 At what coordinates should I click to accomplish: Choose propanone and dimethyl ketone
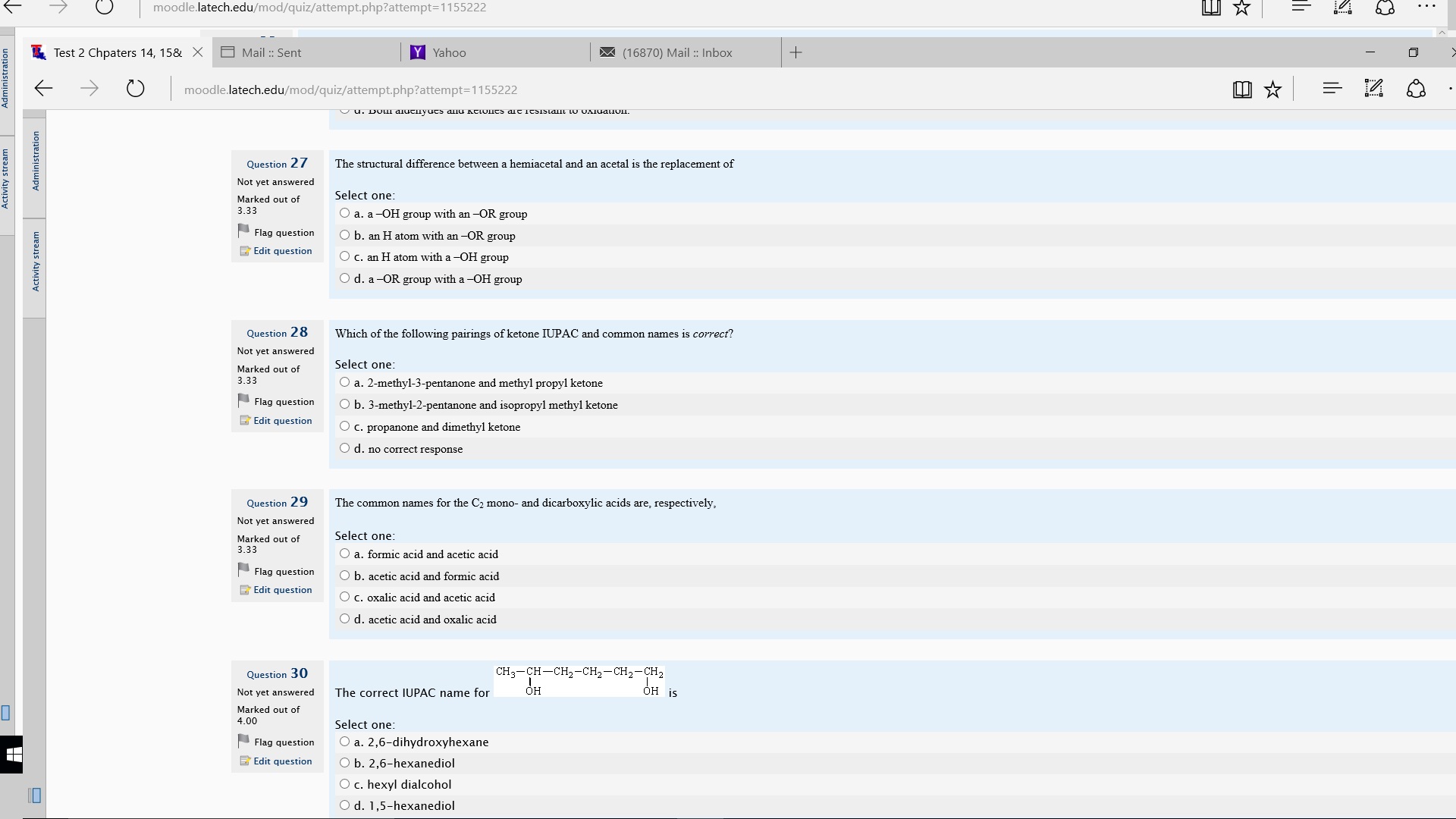click(344, 426)
